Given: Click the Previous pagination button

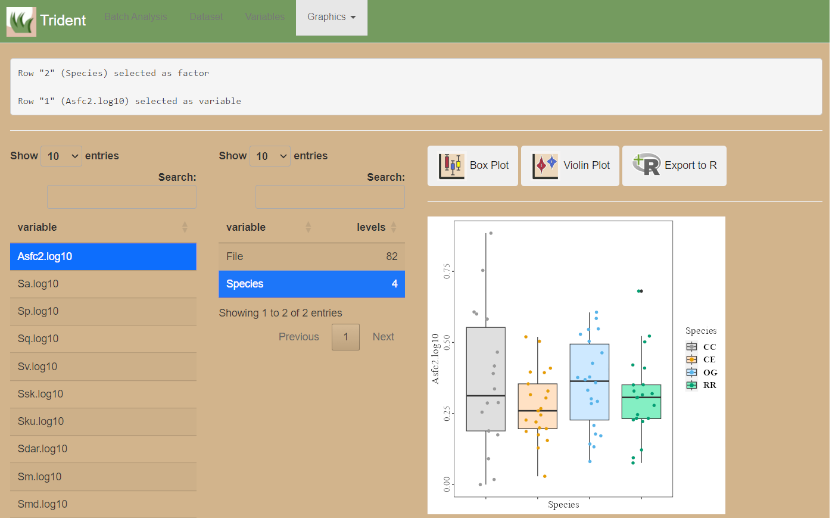Looking at the screenshot, I should coord(298,337).
